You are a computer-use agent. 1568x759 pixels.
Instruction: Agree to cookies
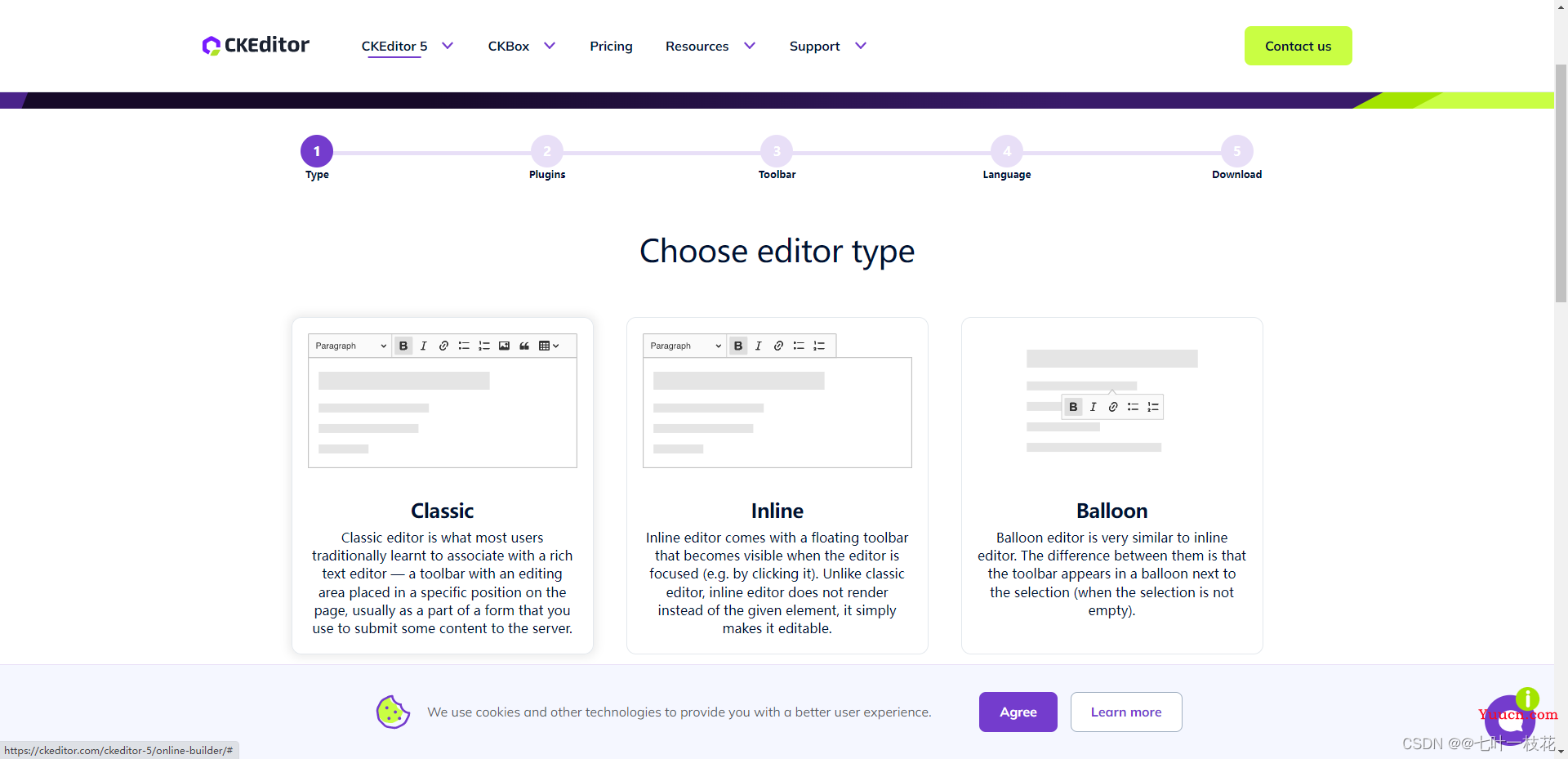pyautogui.click(x=1018, y=712)
